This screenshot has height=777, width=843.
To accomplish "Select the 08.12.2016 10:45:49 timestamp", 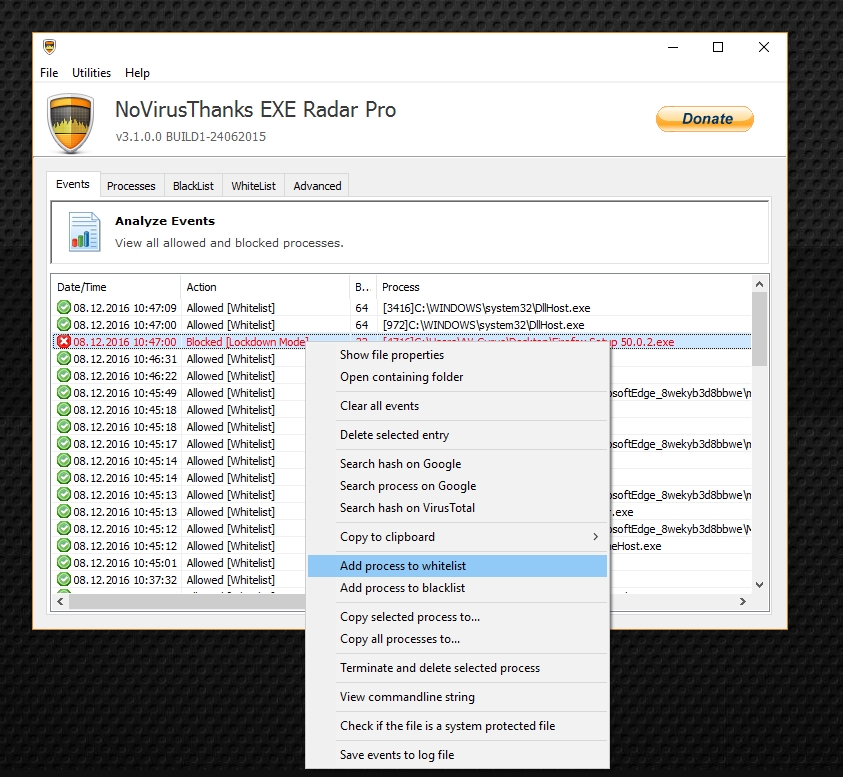I will 125,393.
